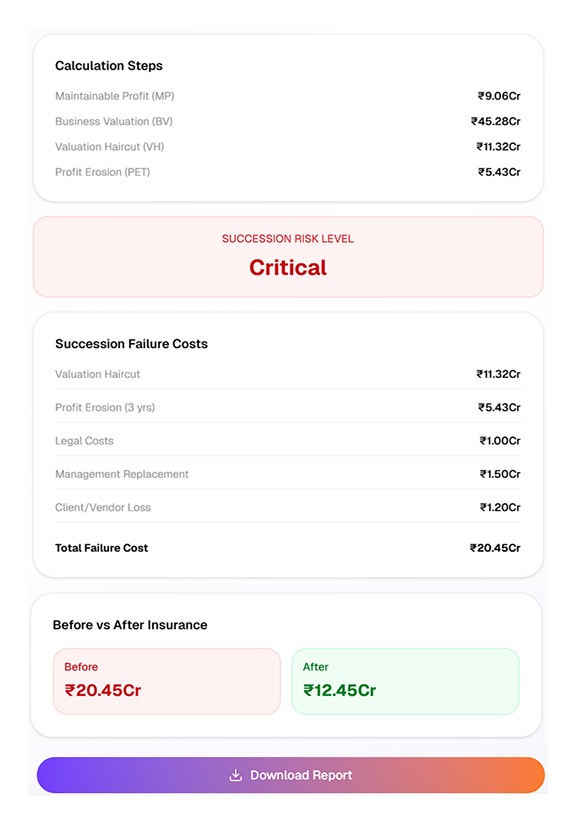Click the Total Failure Cost label
The width and height of the screenshot is (576, 824).
click(x=101, y=548)
